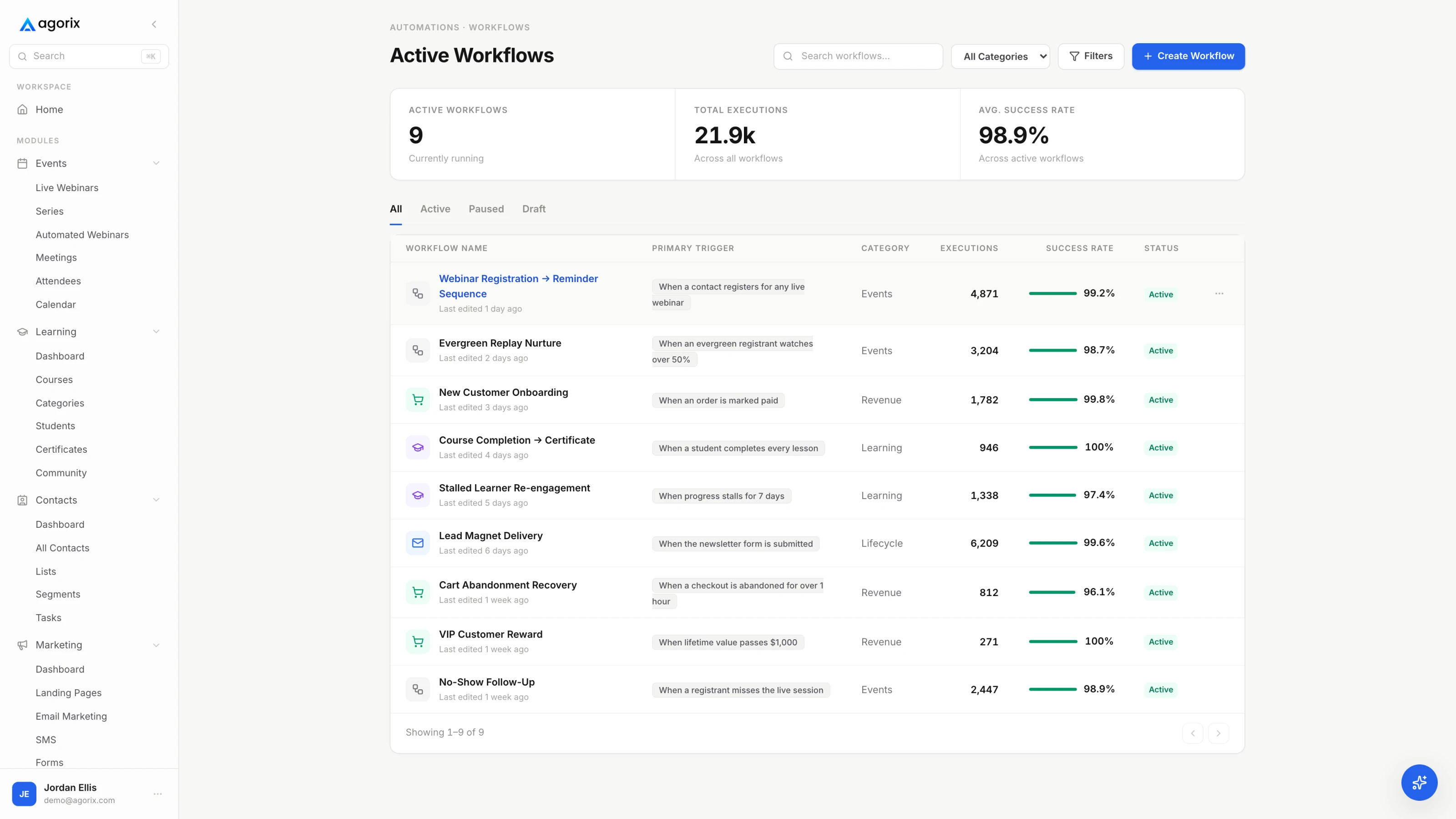Click the Webinar Registration workflow icon
The width and height of the screenshot is (1456, 819).
pos(418,293)
